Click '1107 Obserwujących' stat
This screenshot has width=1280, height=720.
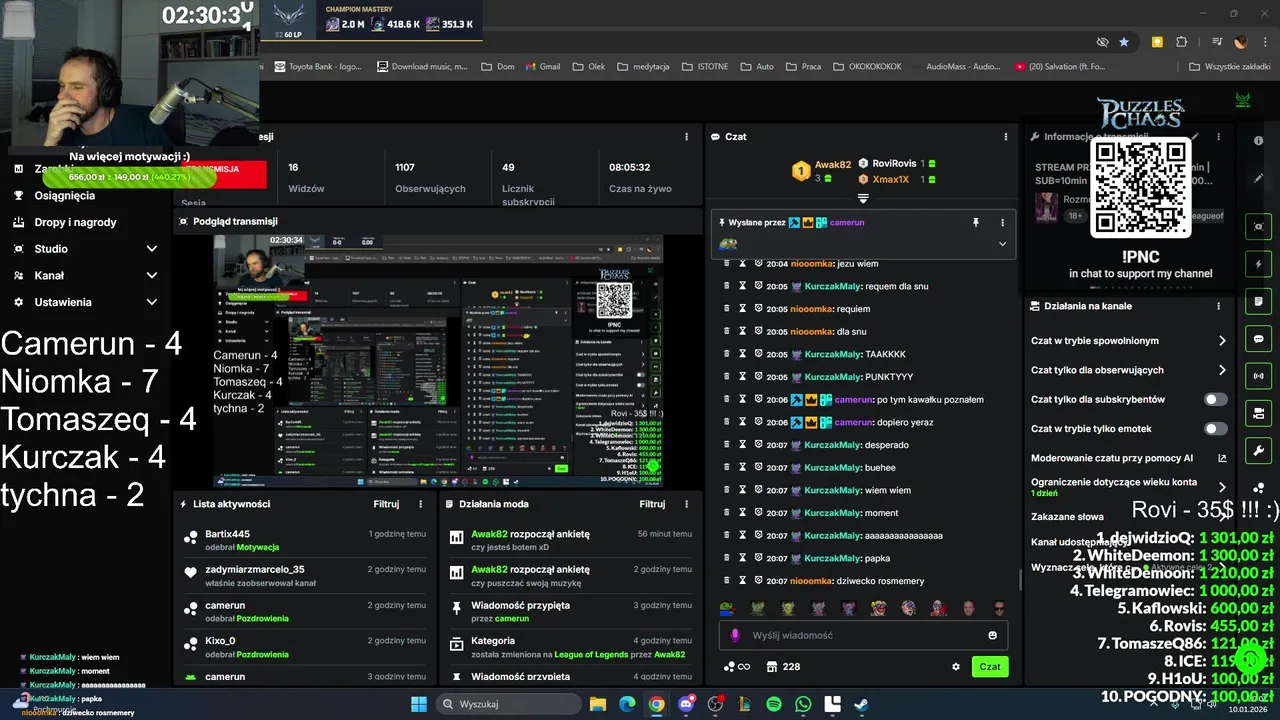tap(430, 178)
